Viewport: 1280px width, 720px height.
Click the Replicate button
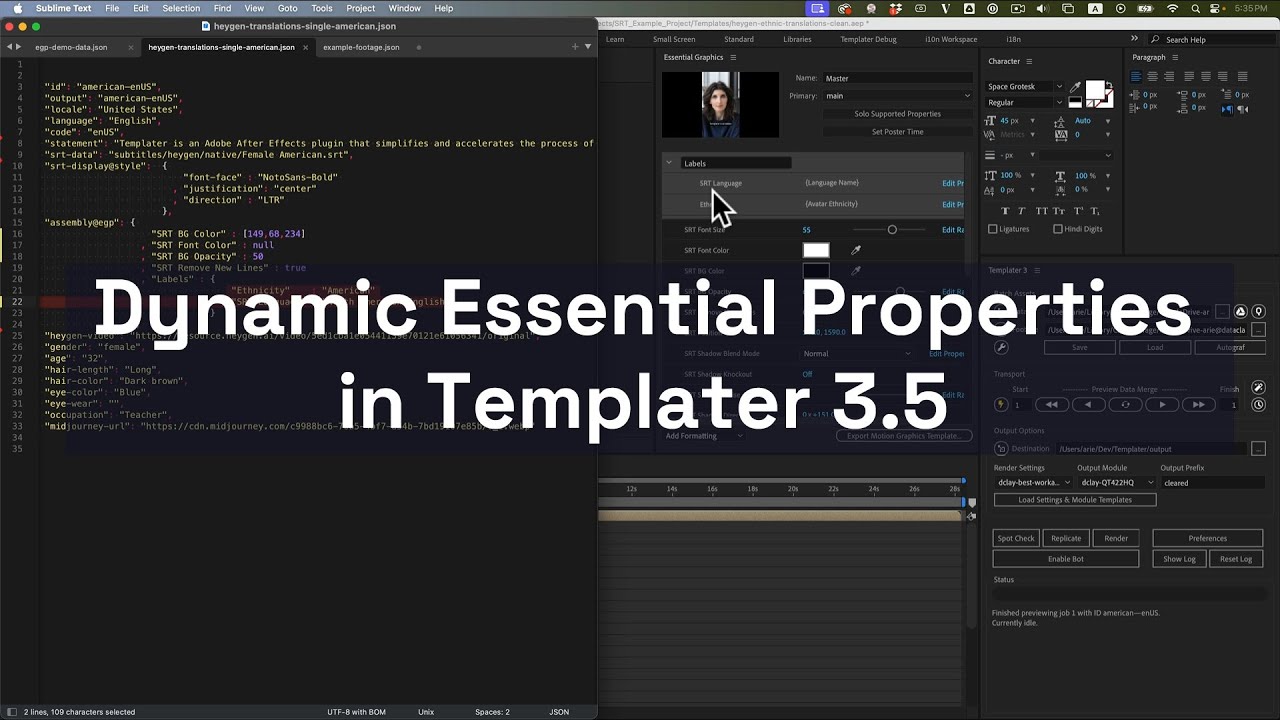1066,538
